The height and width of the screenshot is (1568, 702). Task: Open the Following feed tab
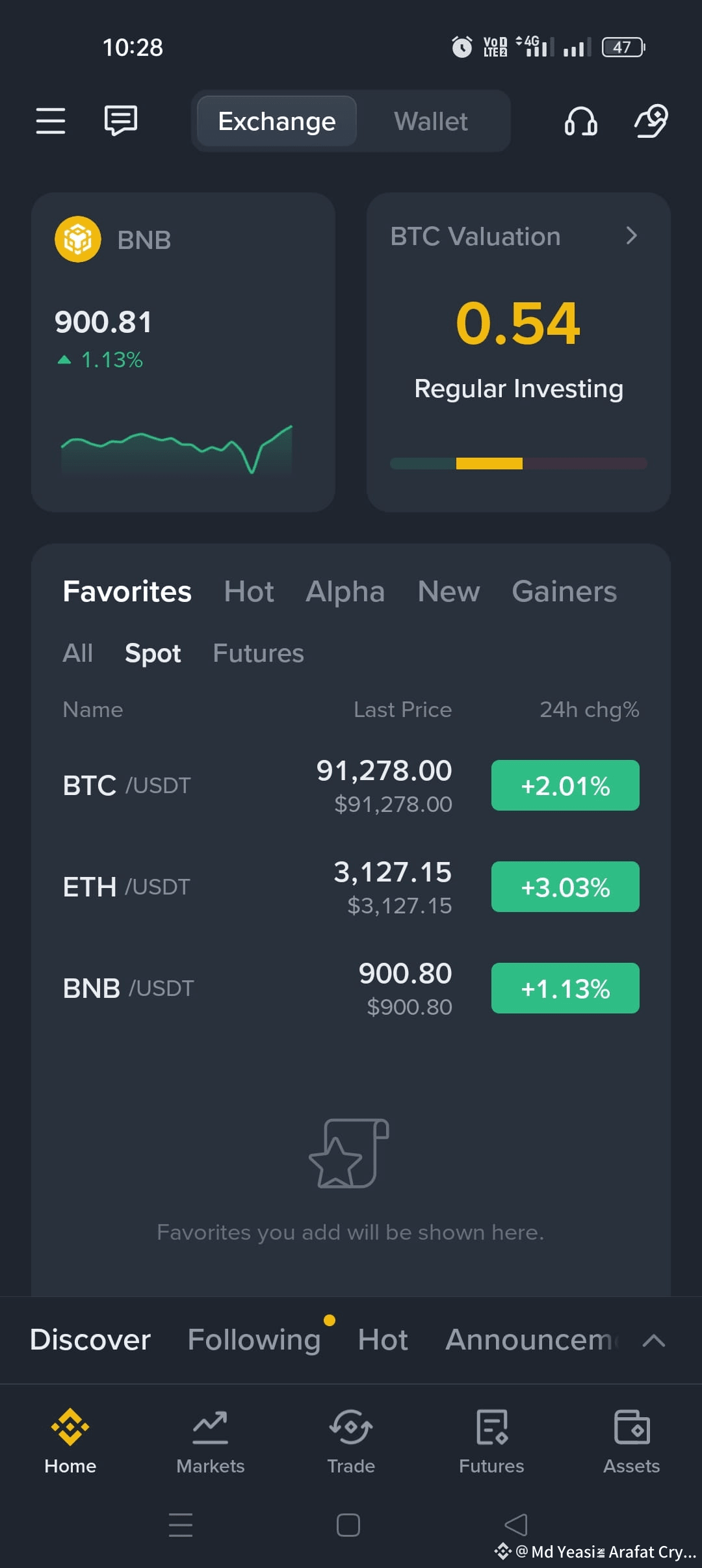click(254, 1340)
